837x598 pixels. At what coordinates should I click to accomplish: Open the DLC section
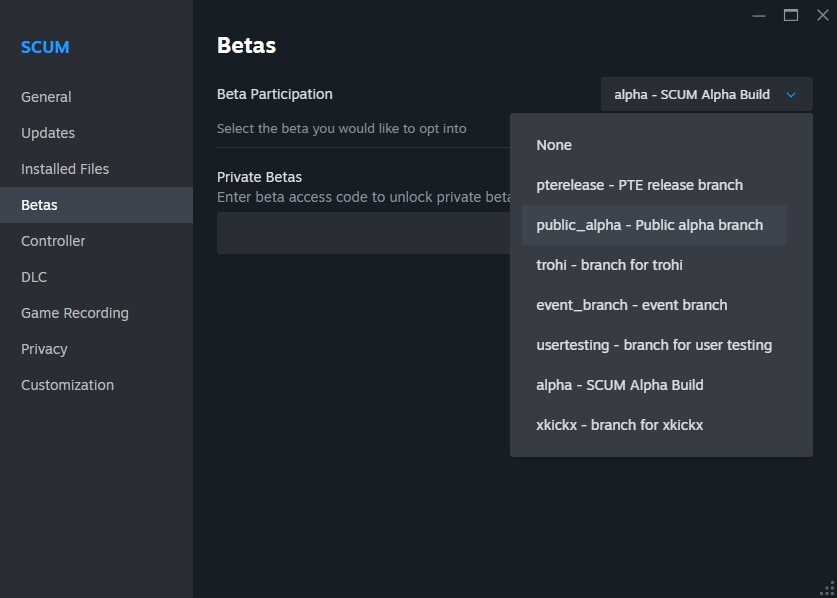click(34, 277)
